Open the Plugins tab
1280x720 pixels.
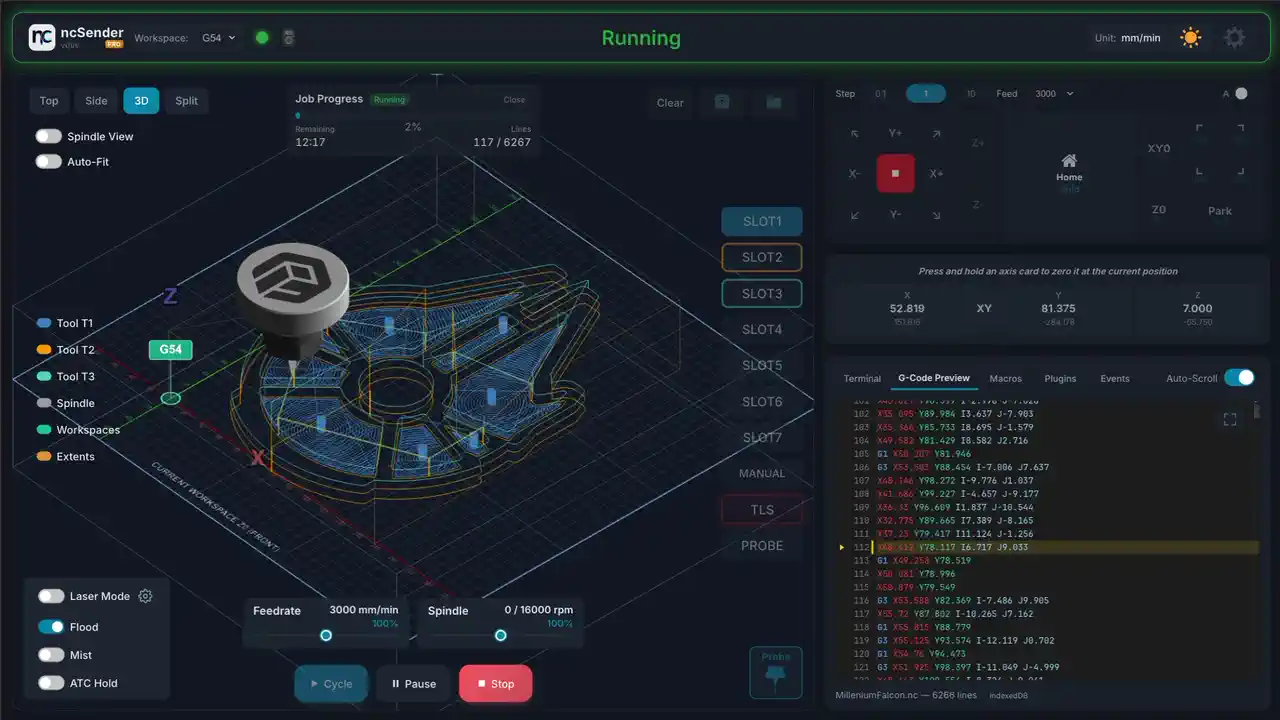pos(1060,378)
